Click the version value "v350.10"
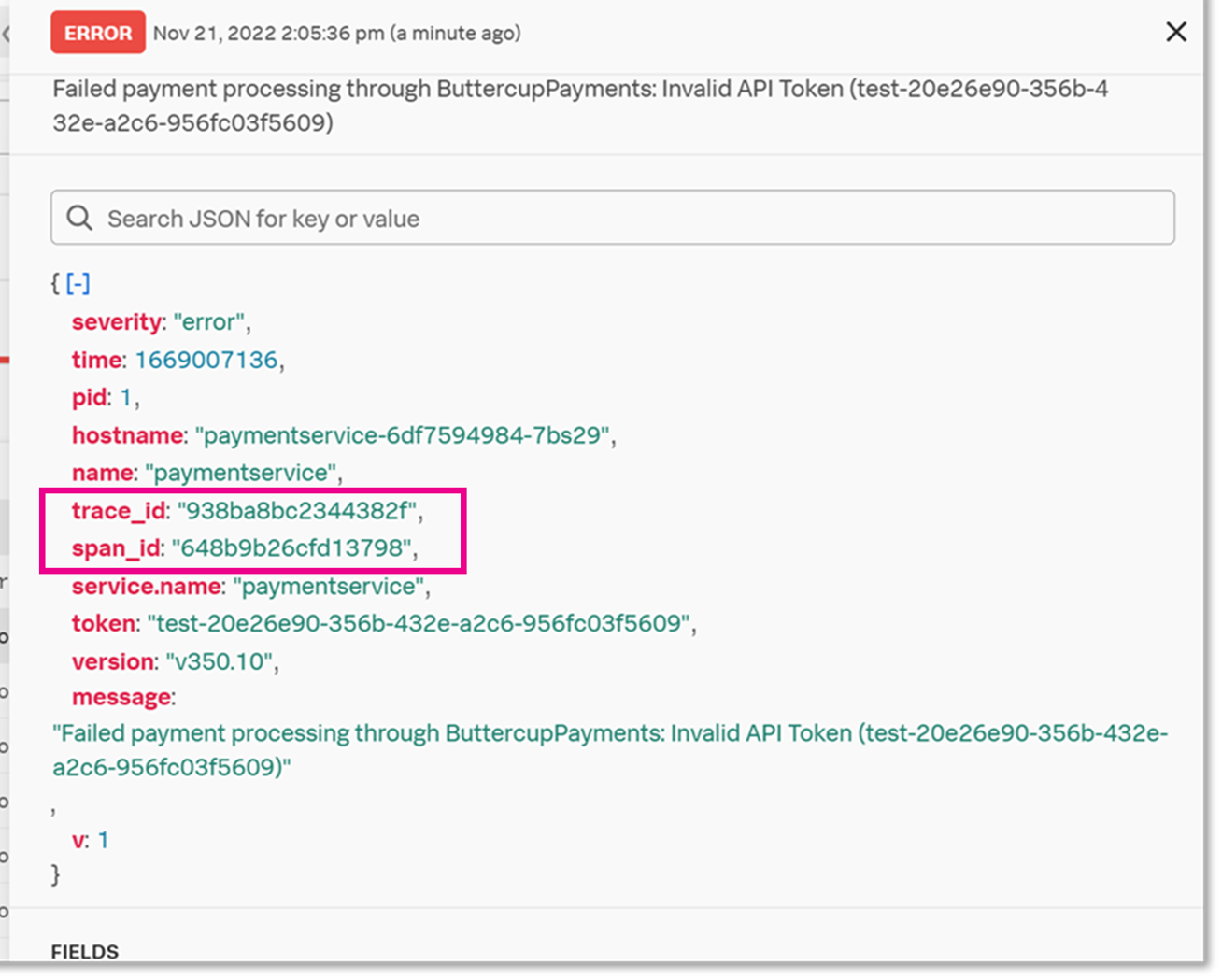 coord(220,661)
